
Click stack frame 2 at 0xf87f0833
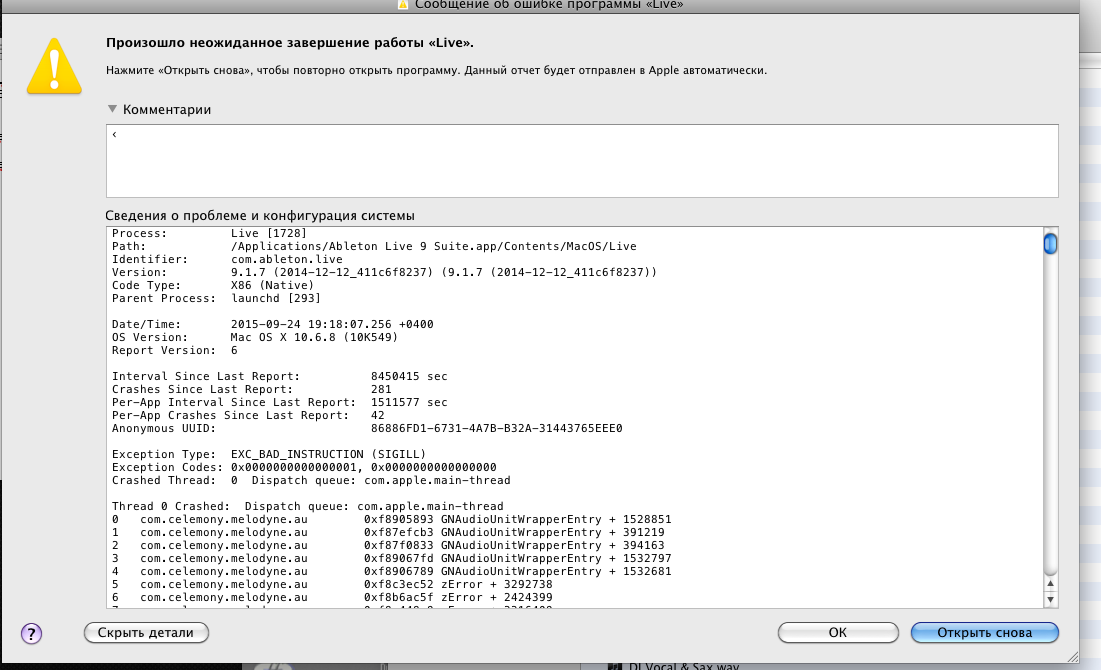point(388,546)
